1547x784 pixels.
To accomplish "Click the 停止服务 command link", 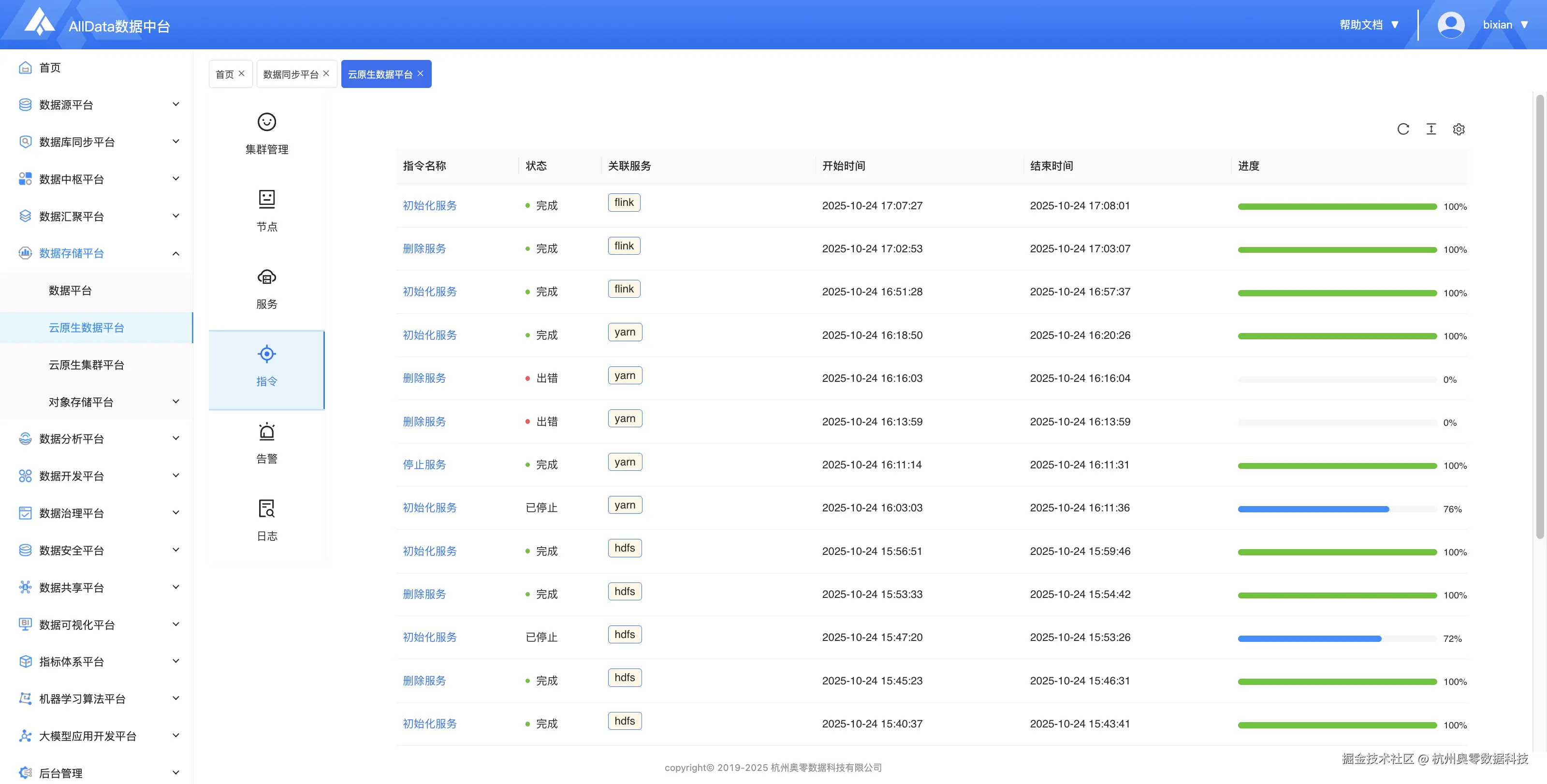I will (x=424, y=465).
